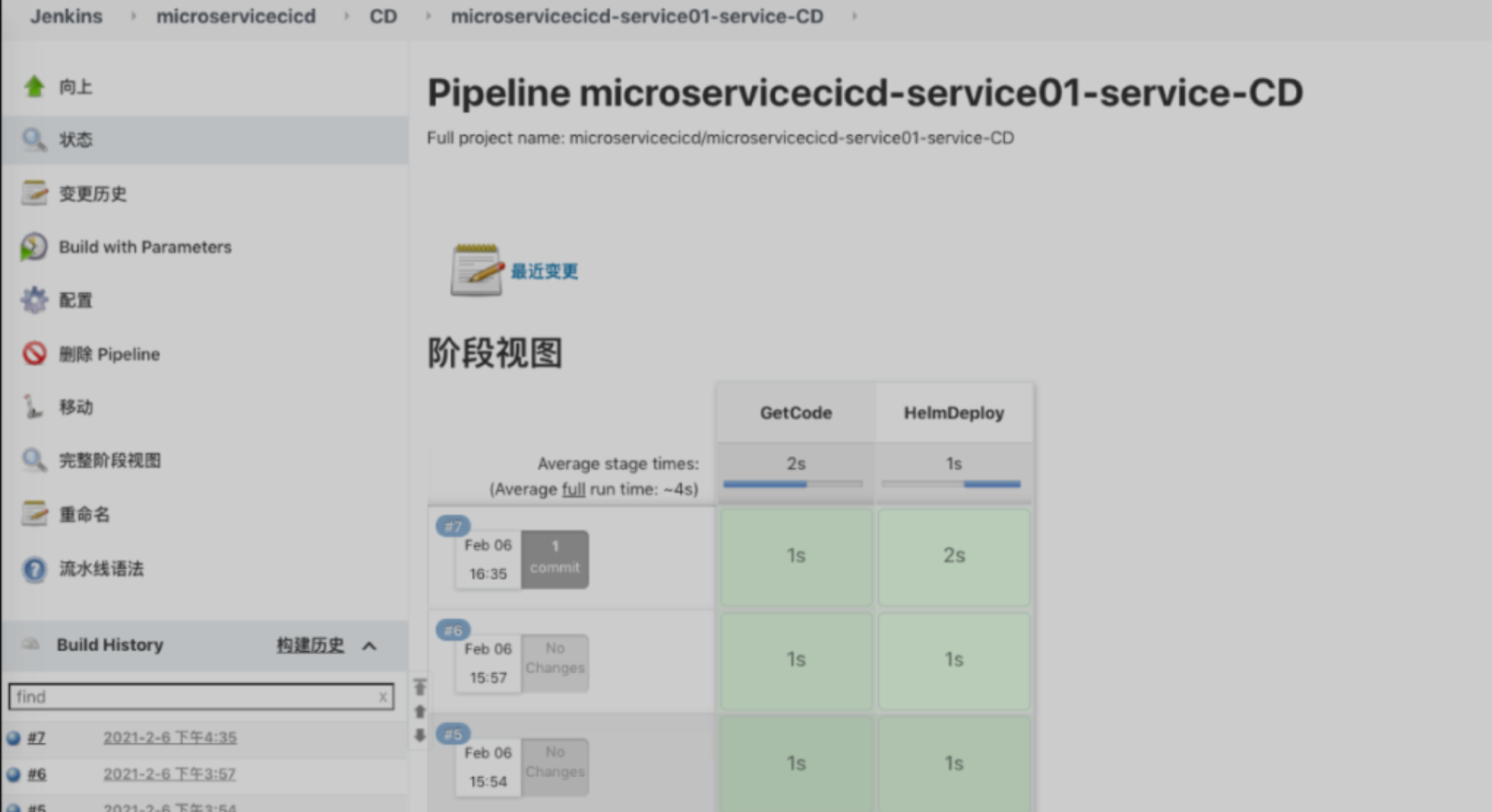
Task: Click the Build with Parameters clock icon
Action: (x=33, y=247)
